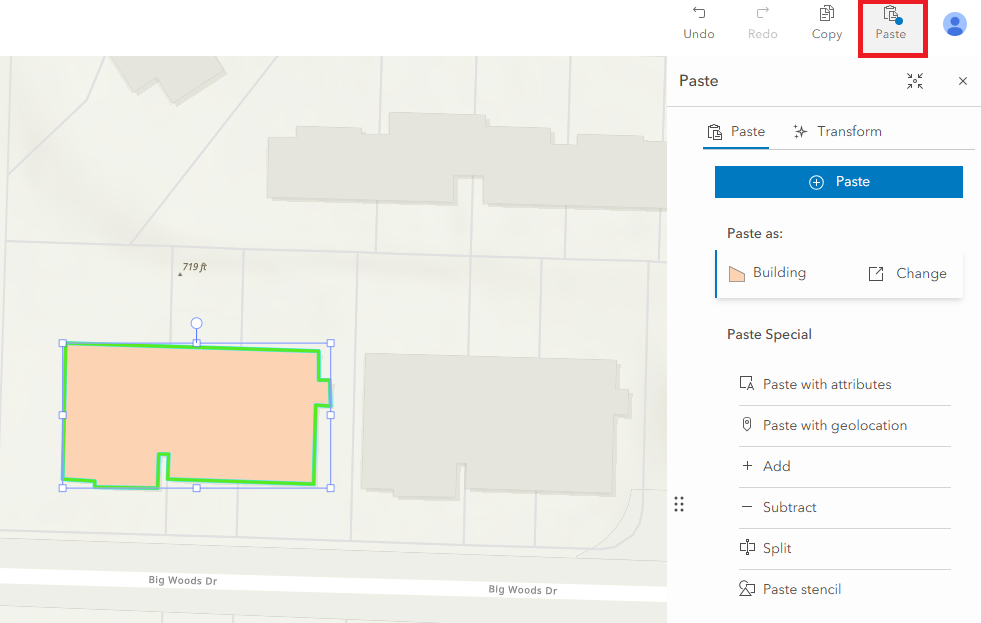Select the Copy tool in toolbar
The height and width of the screenshot is (623, 981).
tap(826, 23)
